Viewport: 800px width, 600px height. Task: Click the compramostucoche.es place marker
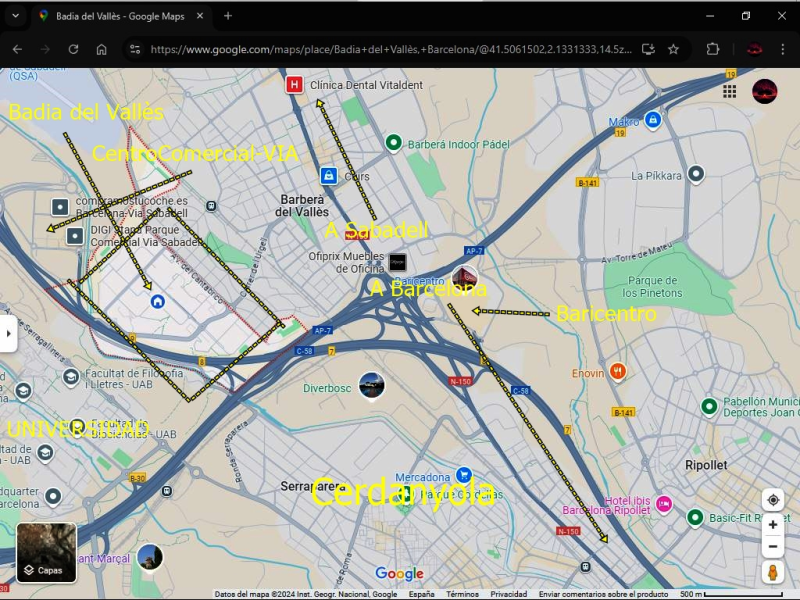60,207
